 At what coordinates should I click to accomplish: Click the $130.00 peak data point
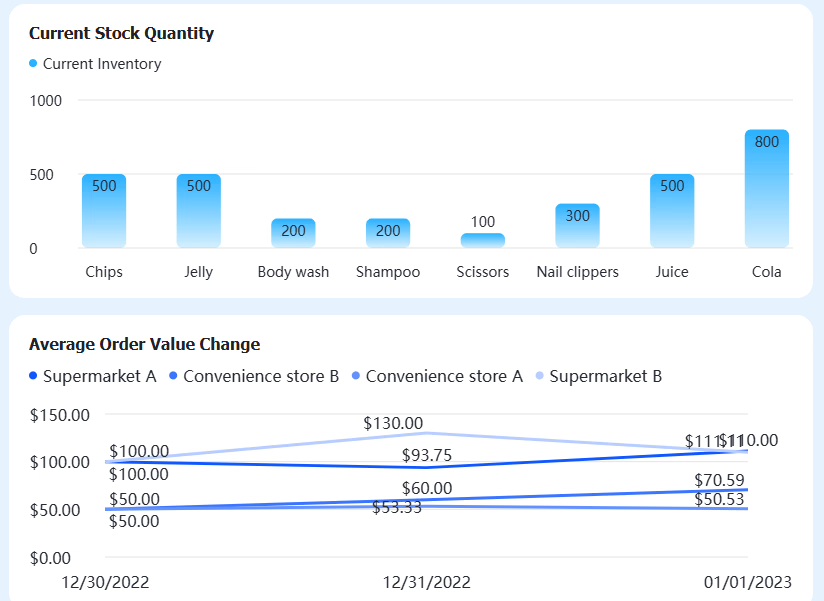click(x=427, y=433)
